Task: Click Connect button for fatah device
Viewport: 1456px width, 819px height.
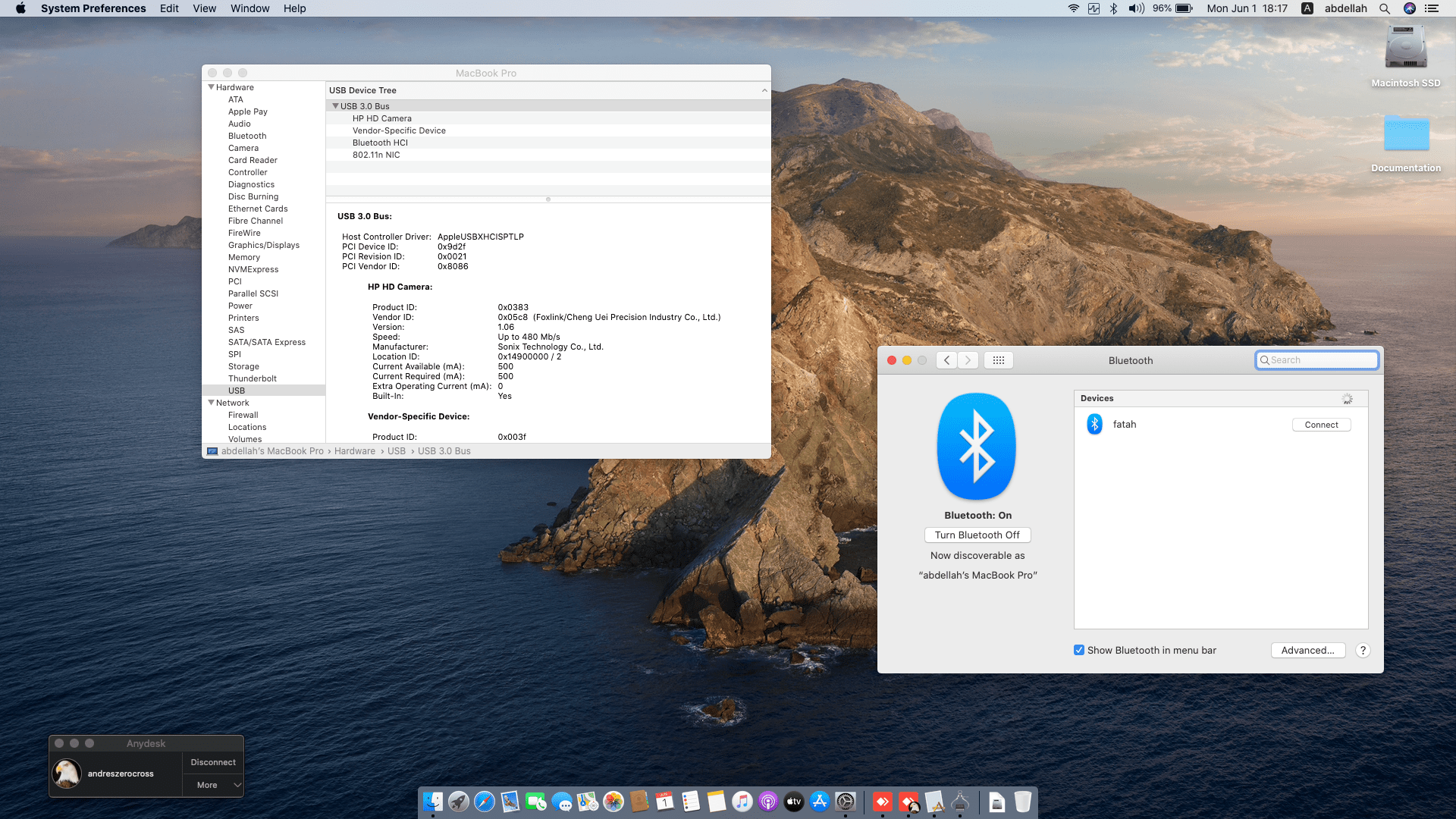Action: [1321, 425]
